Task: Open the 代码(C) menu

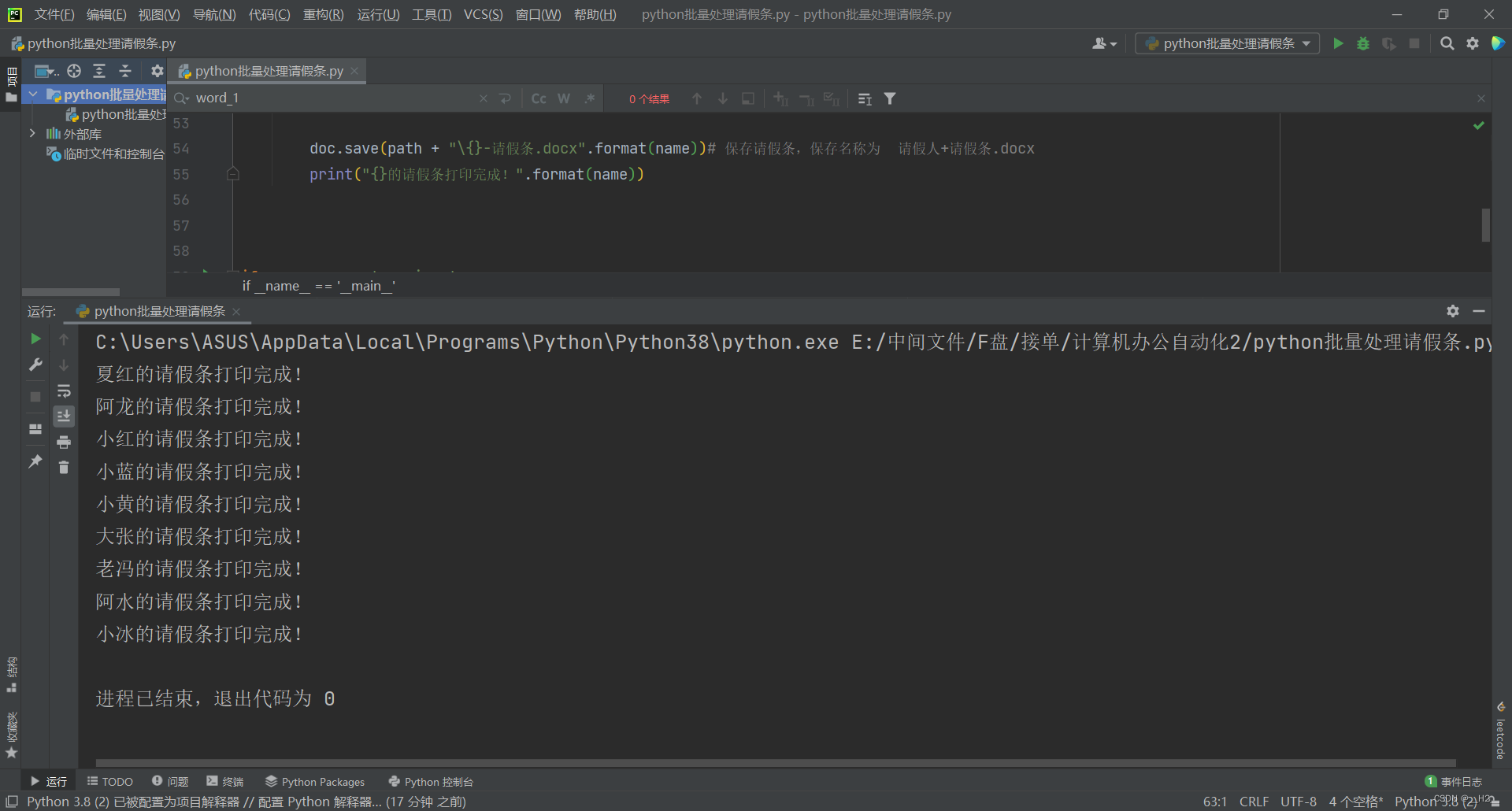Action: (269, 14)
